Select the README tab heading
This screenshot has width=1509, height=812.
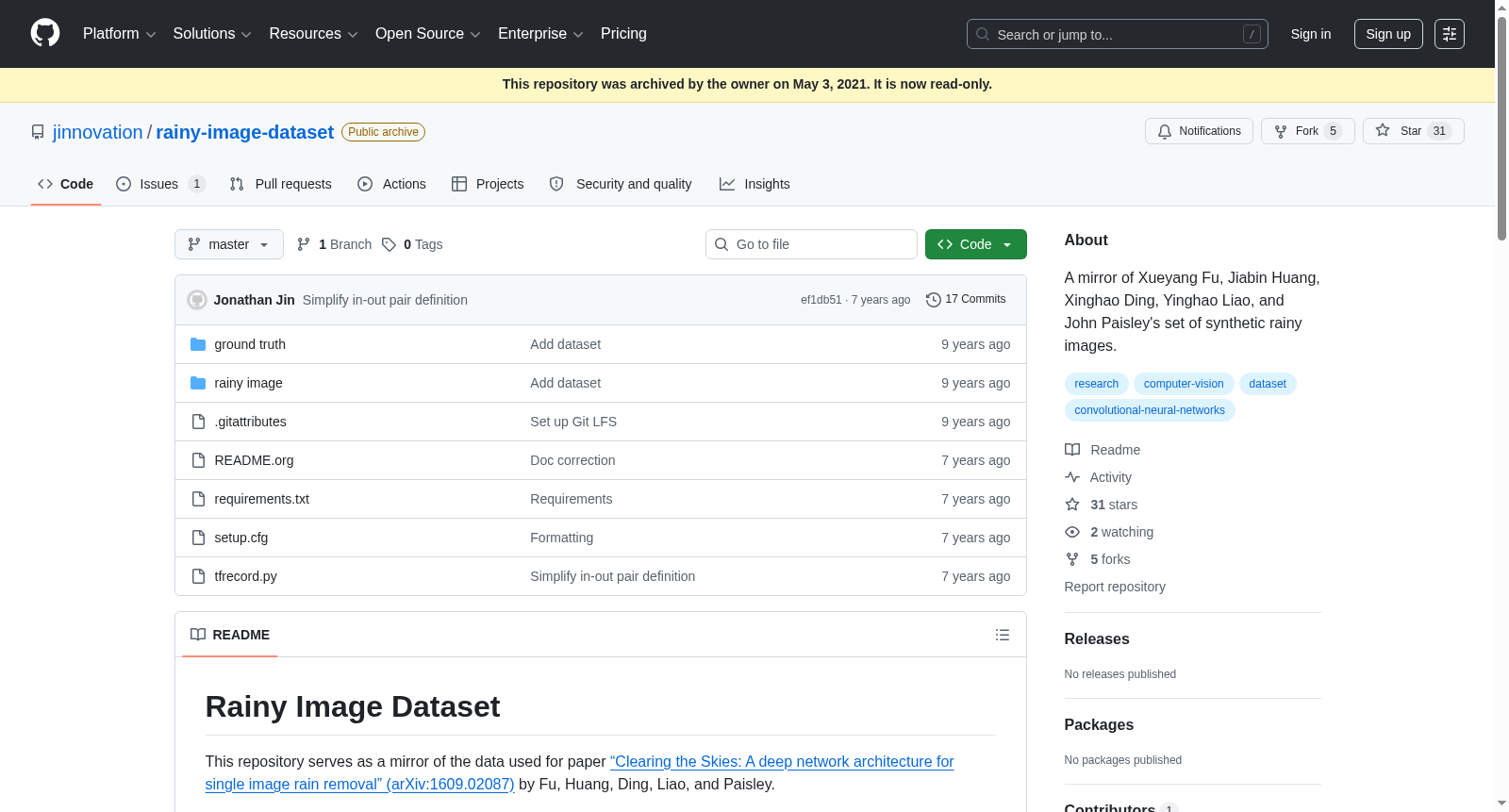point(230,635)
